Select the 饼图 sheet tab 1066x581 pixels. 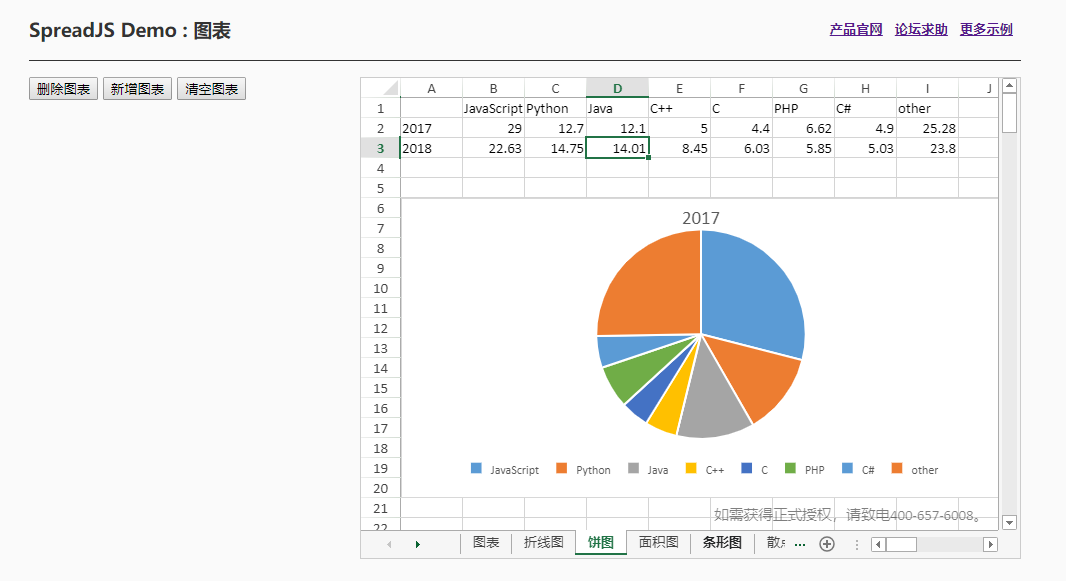(601, 542)
